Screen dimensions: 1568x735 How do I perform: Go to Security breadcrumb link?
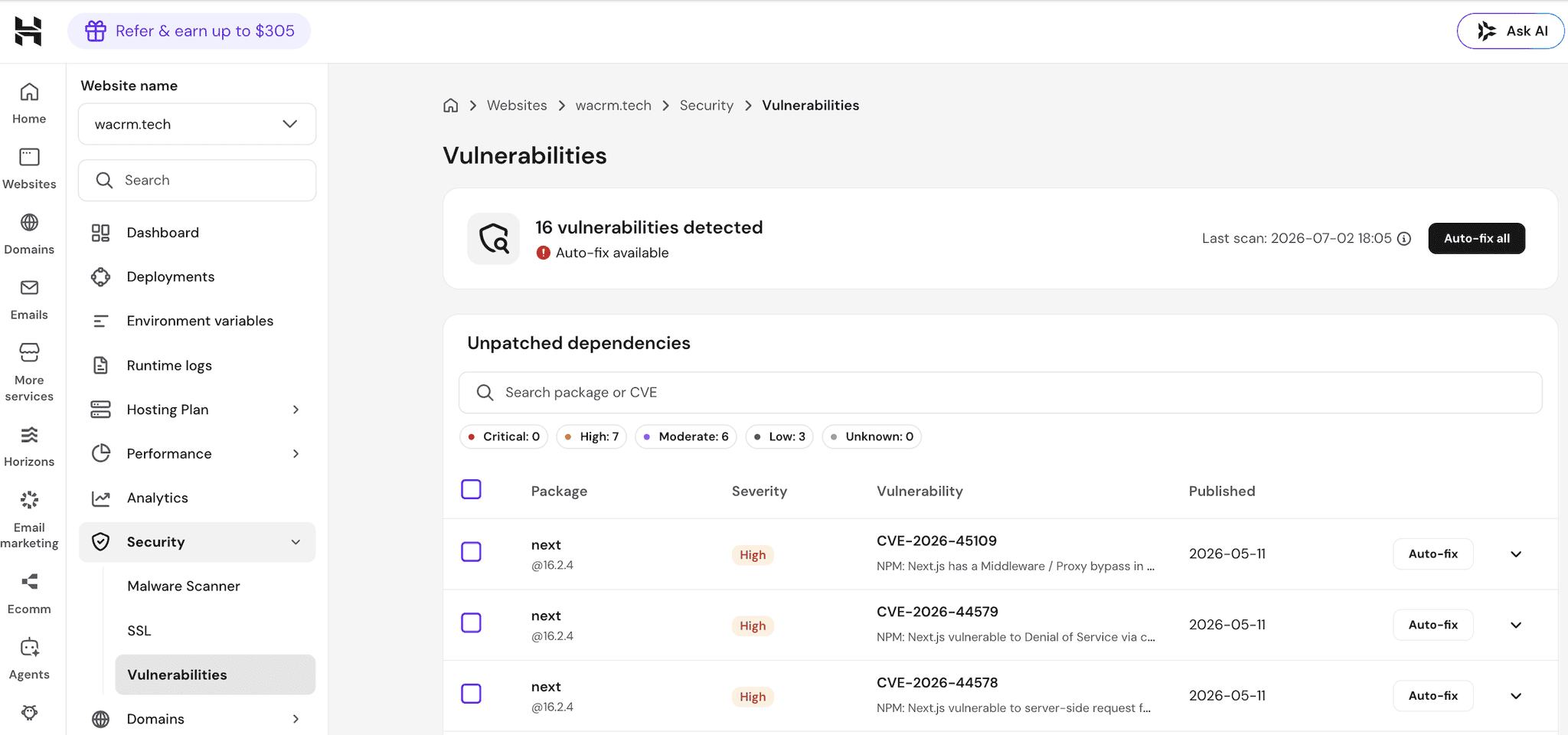(706, 105)
